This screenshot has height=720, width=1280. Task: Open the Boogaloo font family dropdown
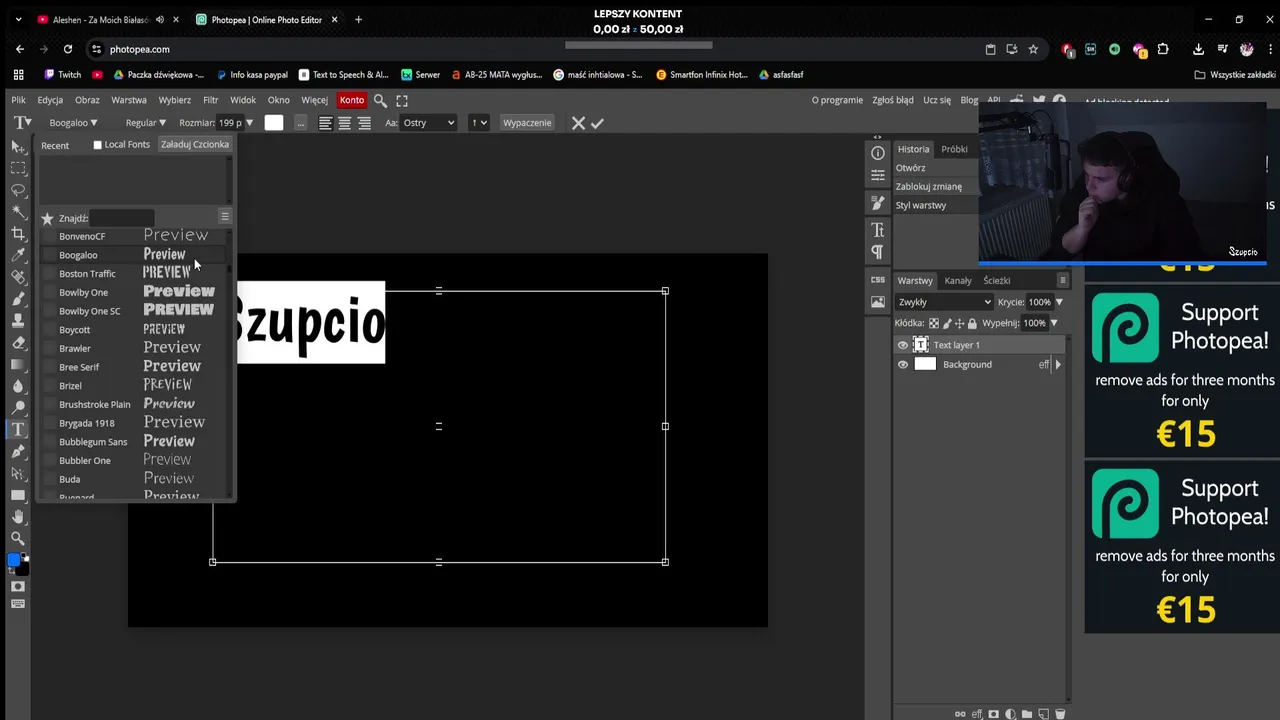point(73,123)
